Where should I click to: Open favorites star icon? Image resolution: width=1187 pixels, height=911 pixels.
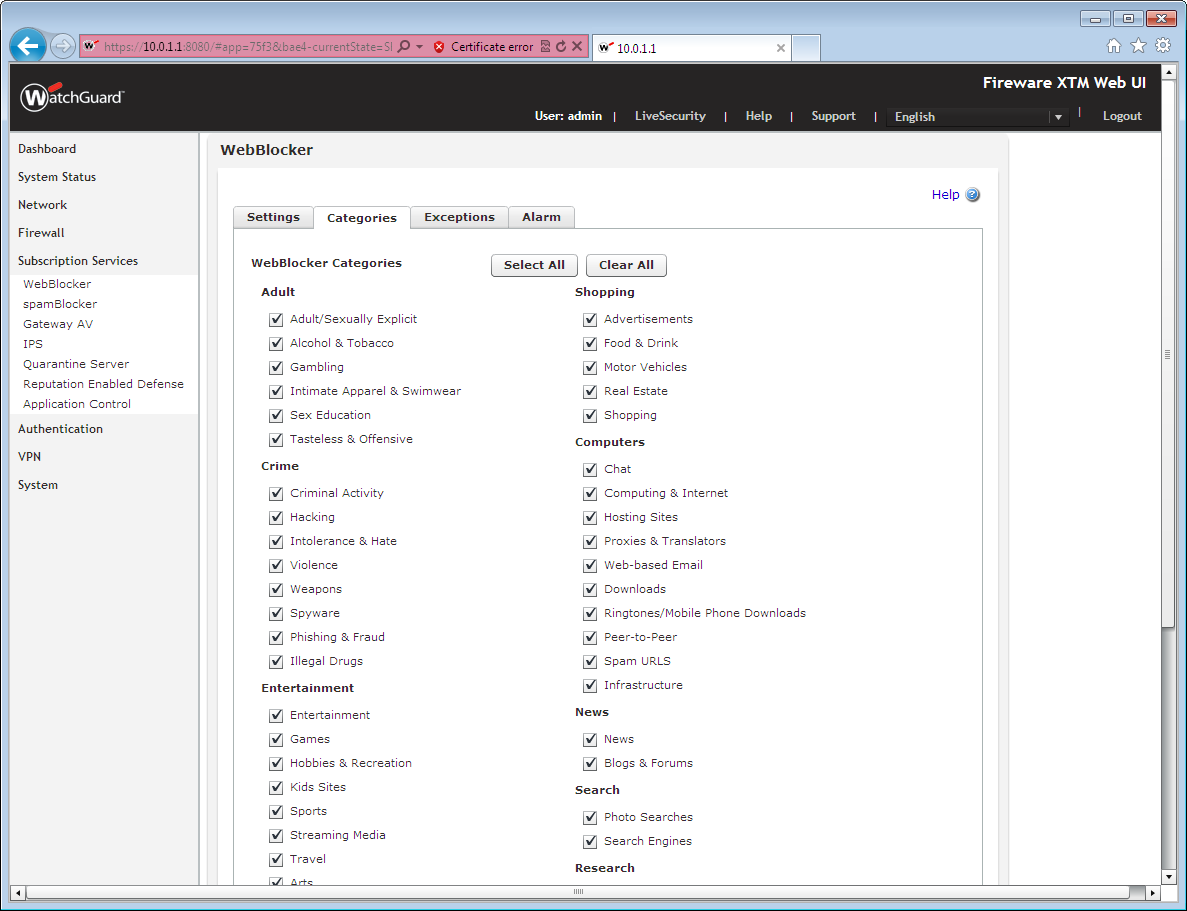tap(1138, 45)
